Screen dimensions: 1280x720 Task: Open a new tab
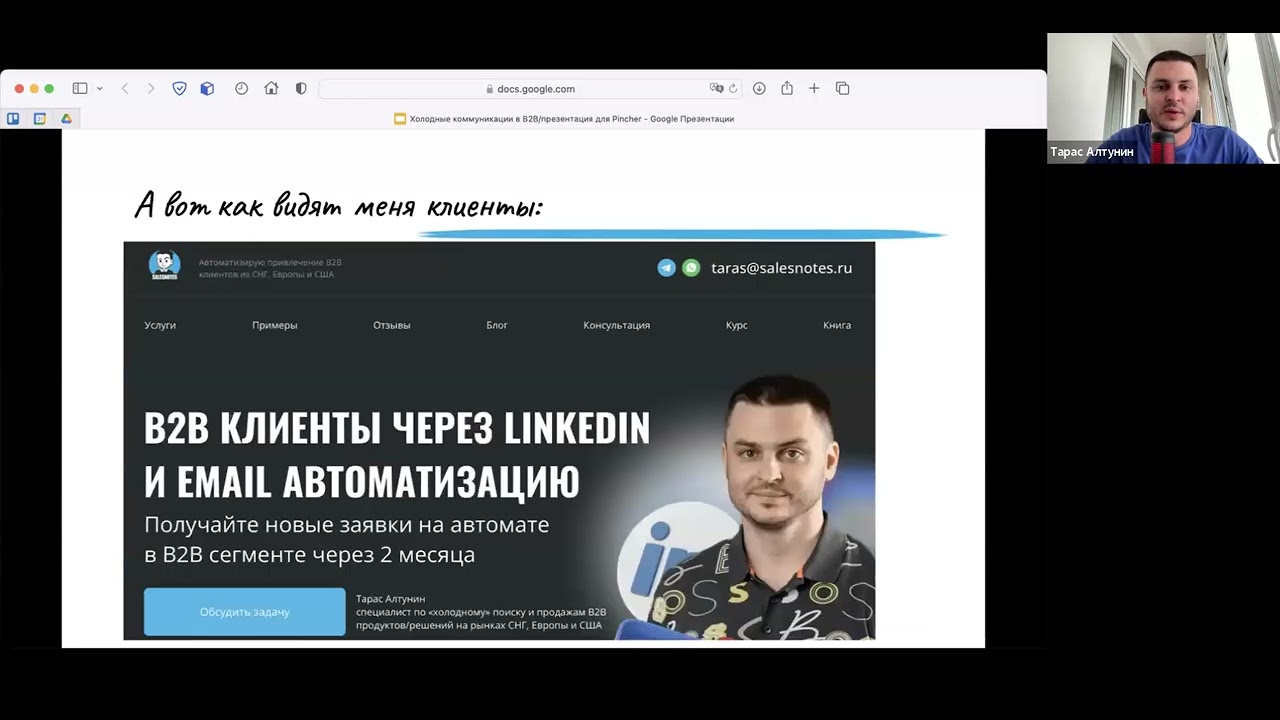tap(814, 89)
